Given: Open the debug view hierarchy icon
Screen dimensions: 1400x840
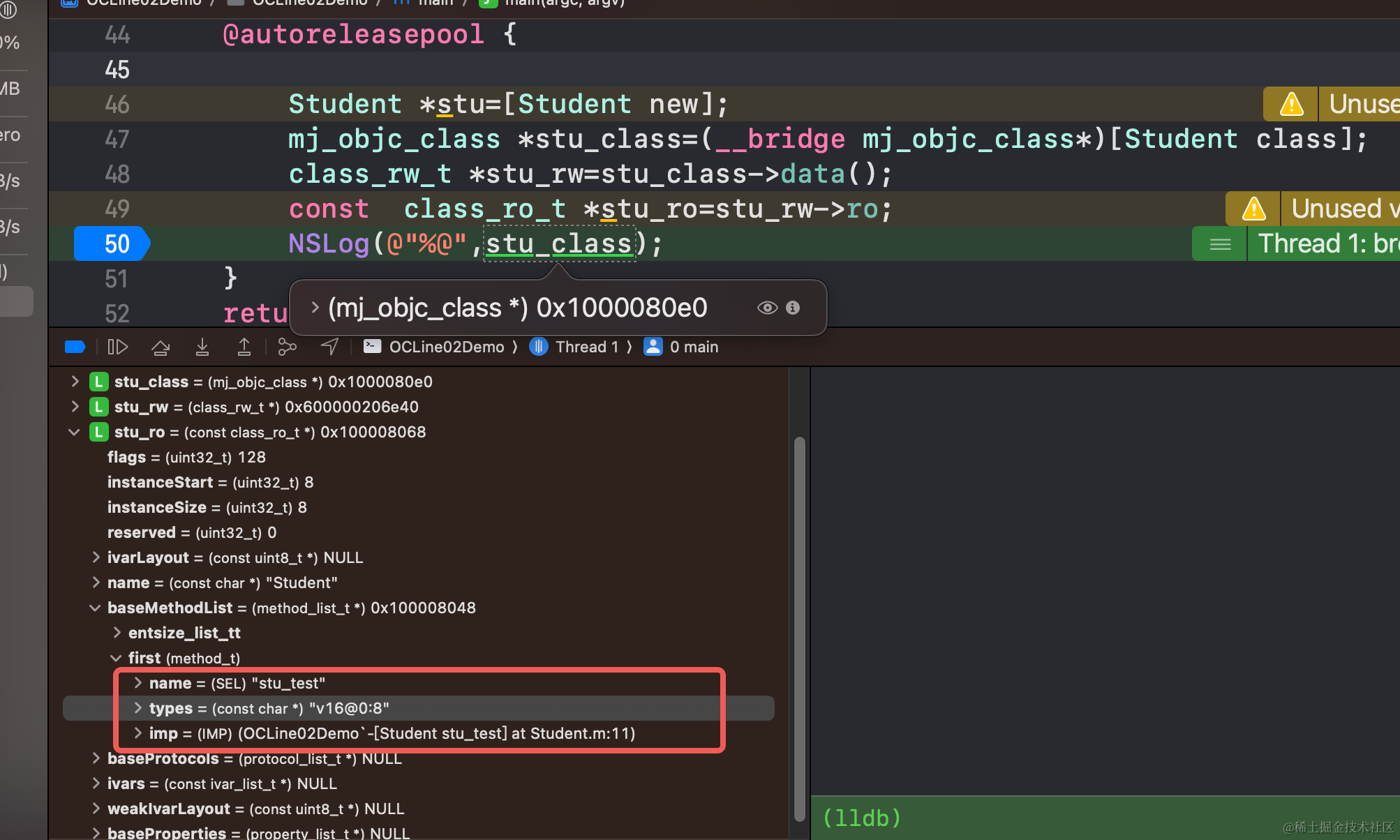Looking at the screenshot, I should 287,347.
